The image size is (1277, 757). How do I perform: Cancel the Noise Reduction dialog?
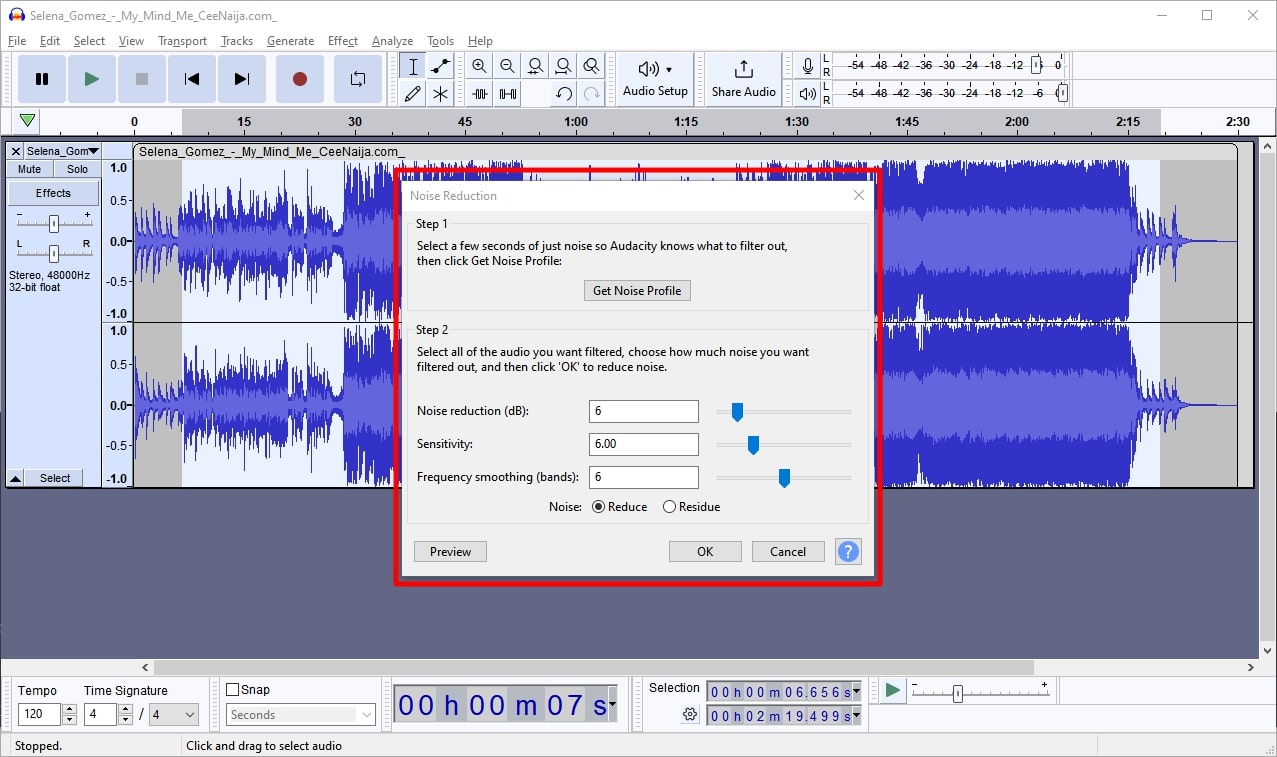(x=788, y=552)
